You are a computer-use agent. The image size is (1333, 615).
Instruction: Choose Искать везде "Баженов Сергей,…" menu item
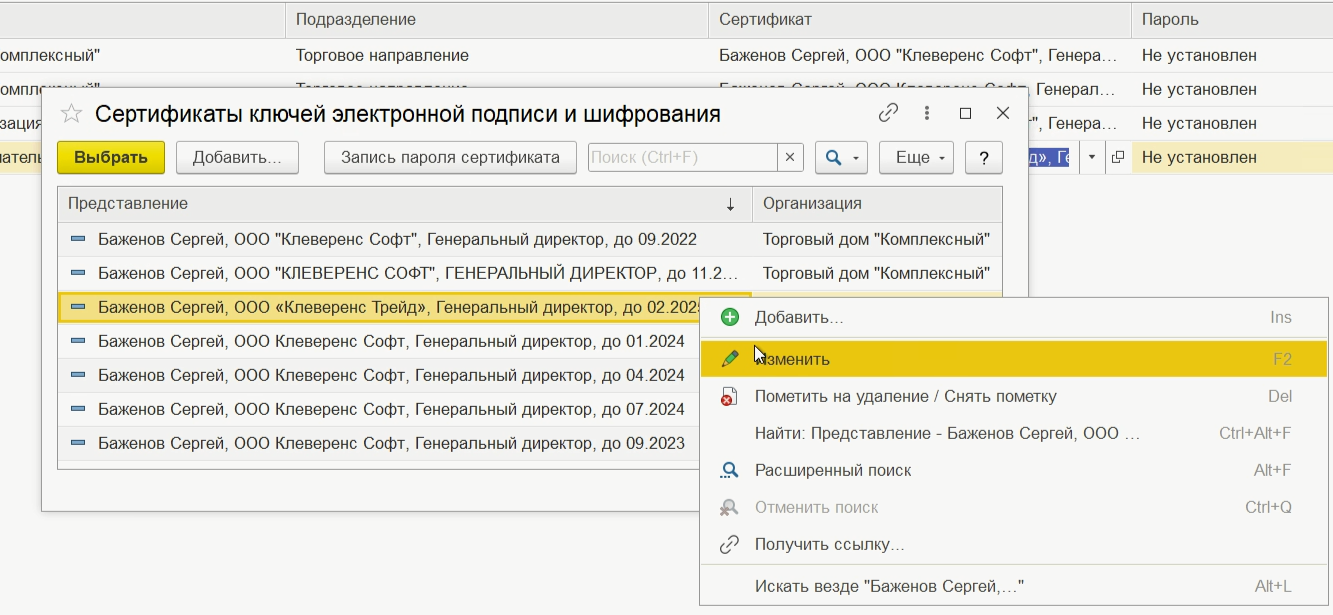click(889, 586)
